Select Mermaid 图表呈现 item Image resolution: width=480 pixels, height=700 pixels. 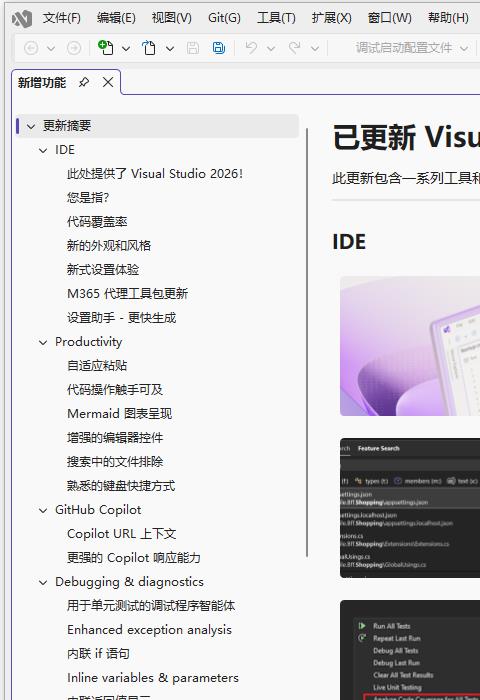(x=119, y=413)
